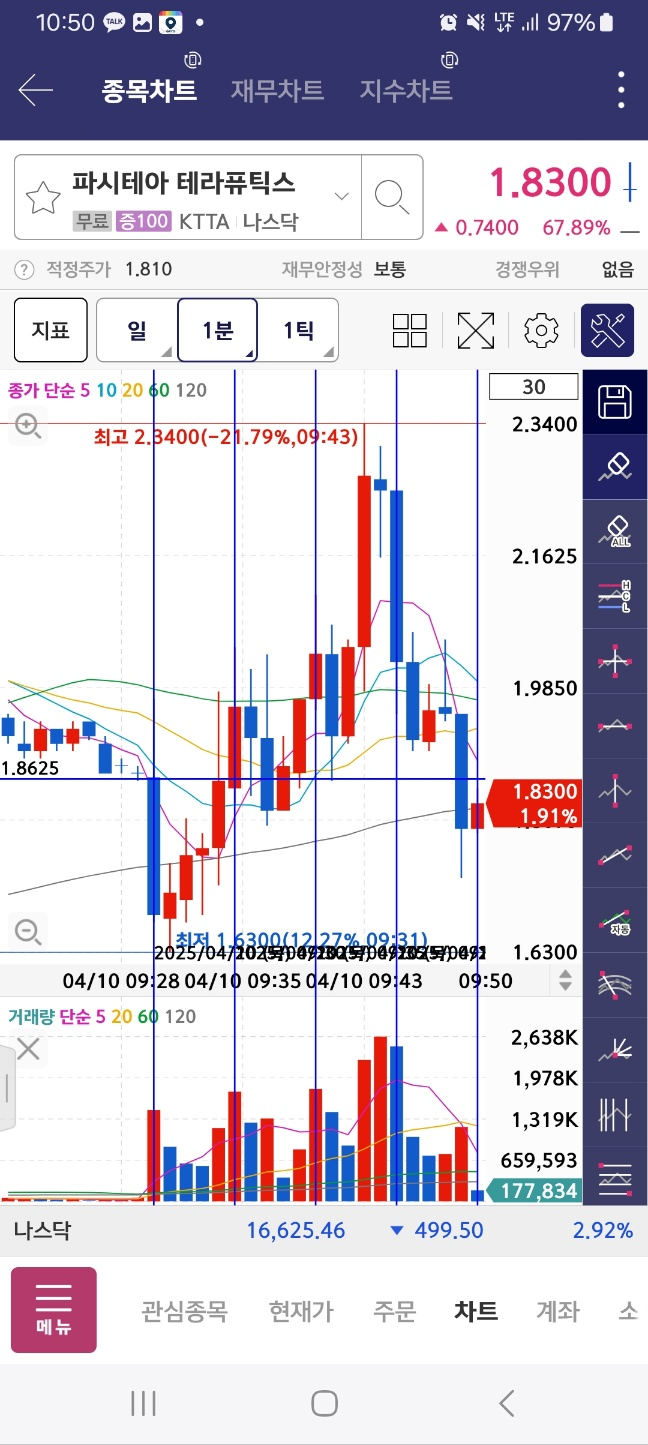Expand the stock name dropdown chevron

click(x=342, y=197)
